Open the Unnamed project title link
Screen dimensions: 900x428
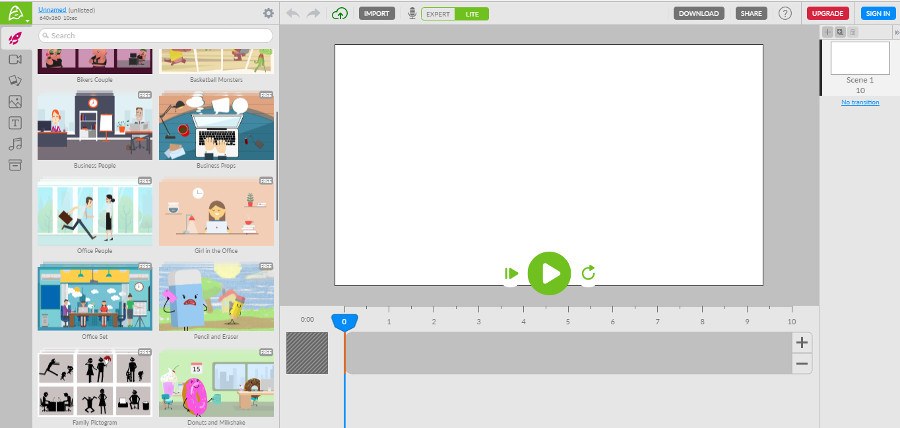click(x=52, y=10)
